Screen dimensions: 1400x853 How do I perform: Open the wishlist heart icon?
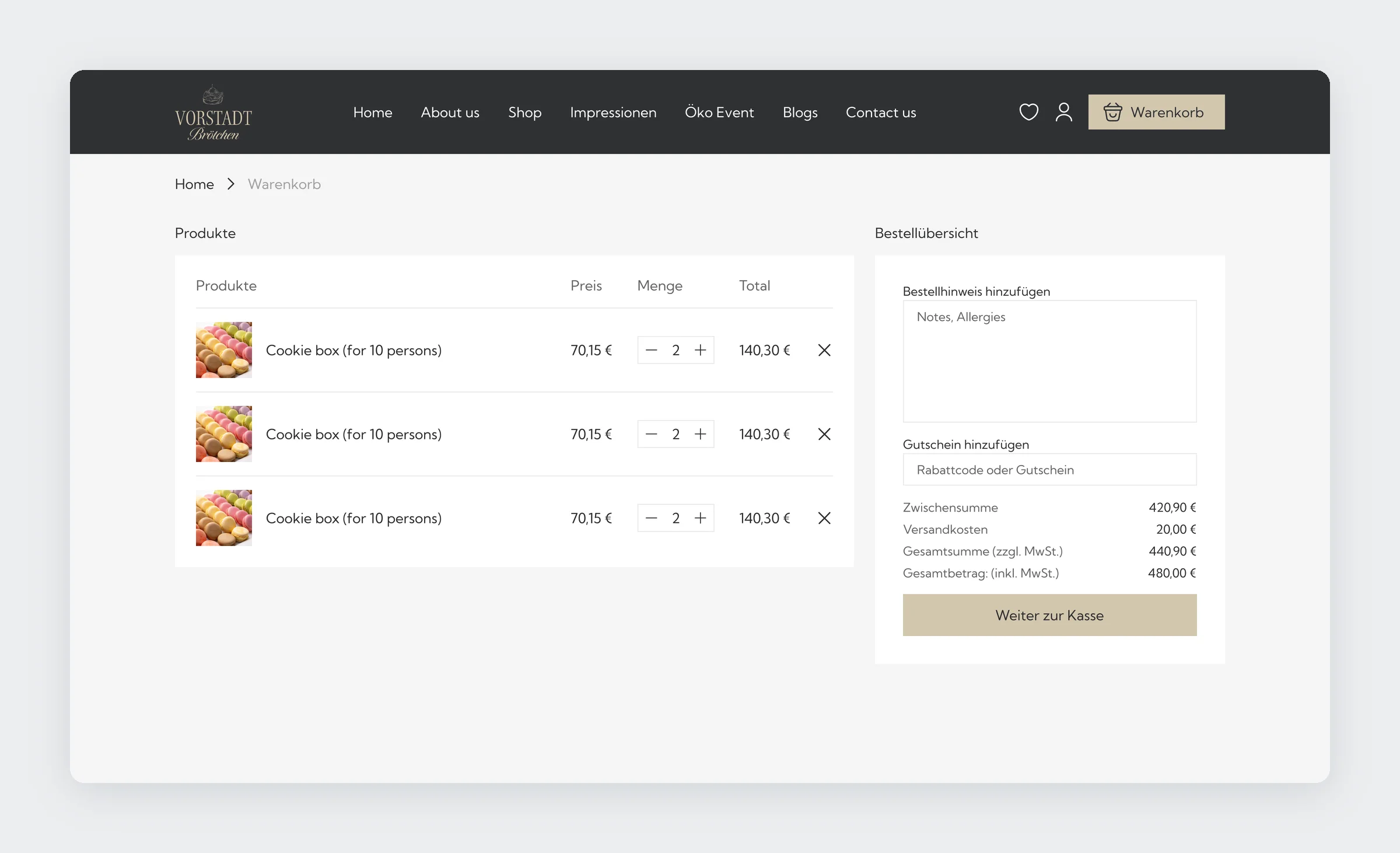[1028, 112]
